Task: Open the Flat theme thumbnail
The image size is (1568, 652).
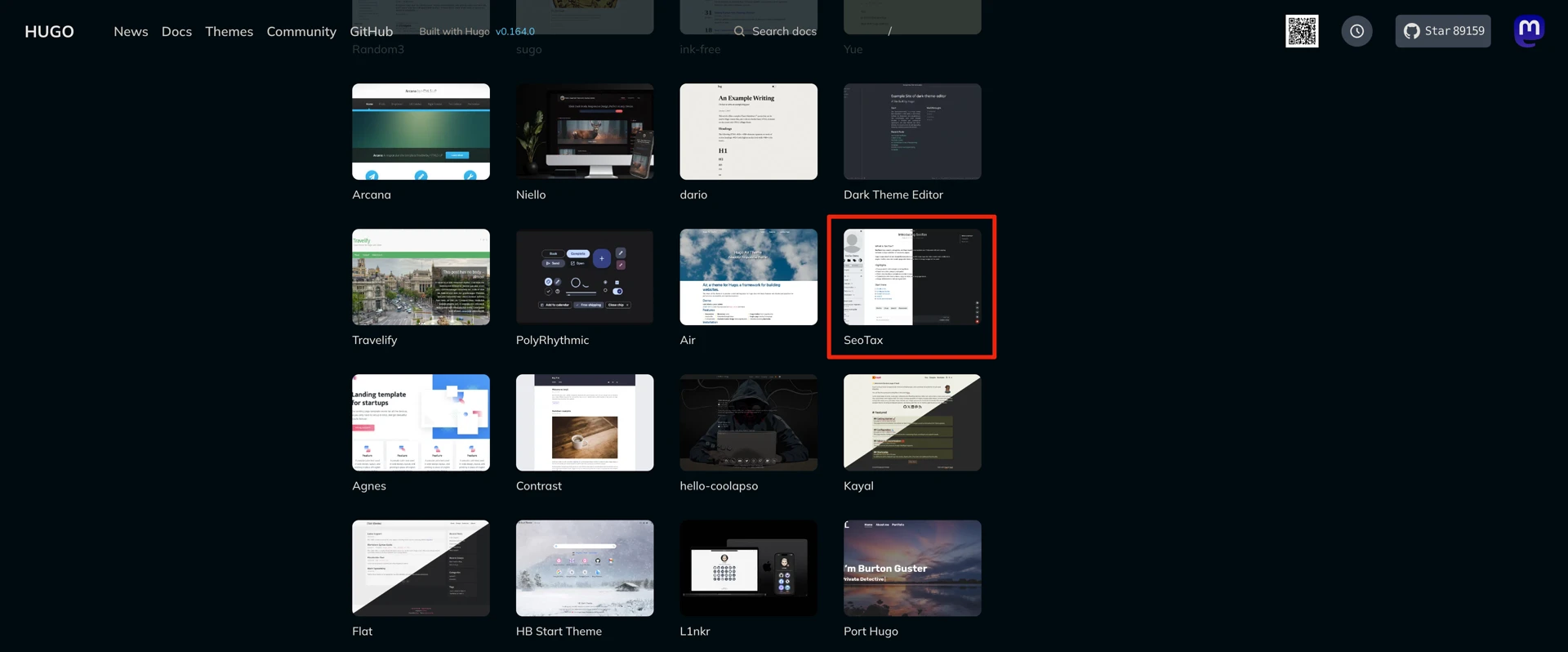Action: 421,568
